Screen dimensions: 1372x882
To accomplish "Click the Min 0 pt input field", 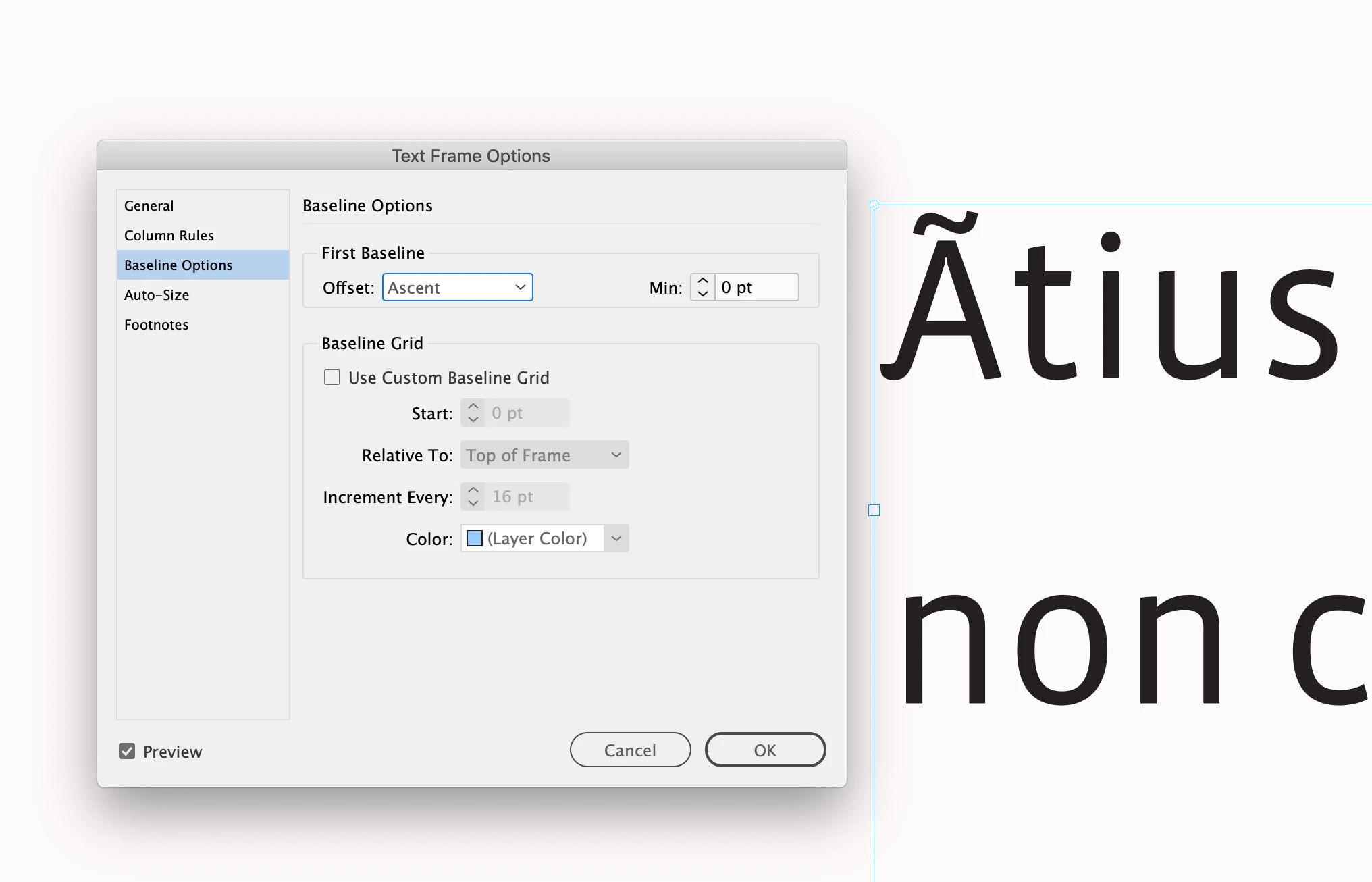I will coord(756,287).
